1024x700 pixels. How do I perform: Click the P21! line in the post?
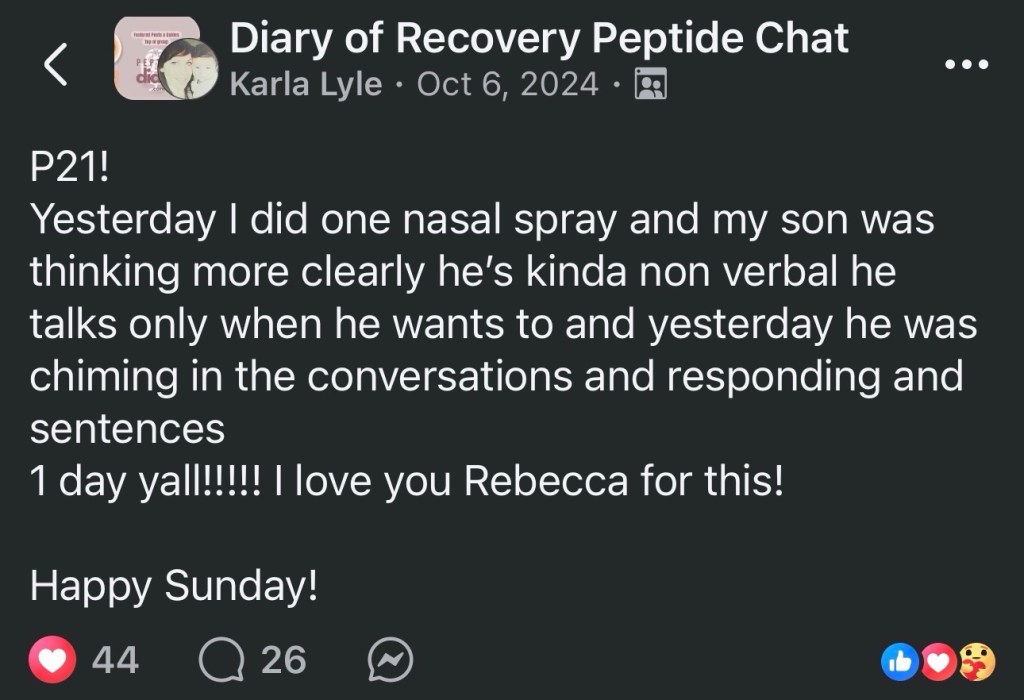click(x=69, y=168)
